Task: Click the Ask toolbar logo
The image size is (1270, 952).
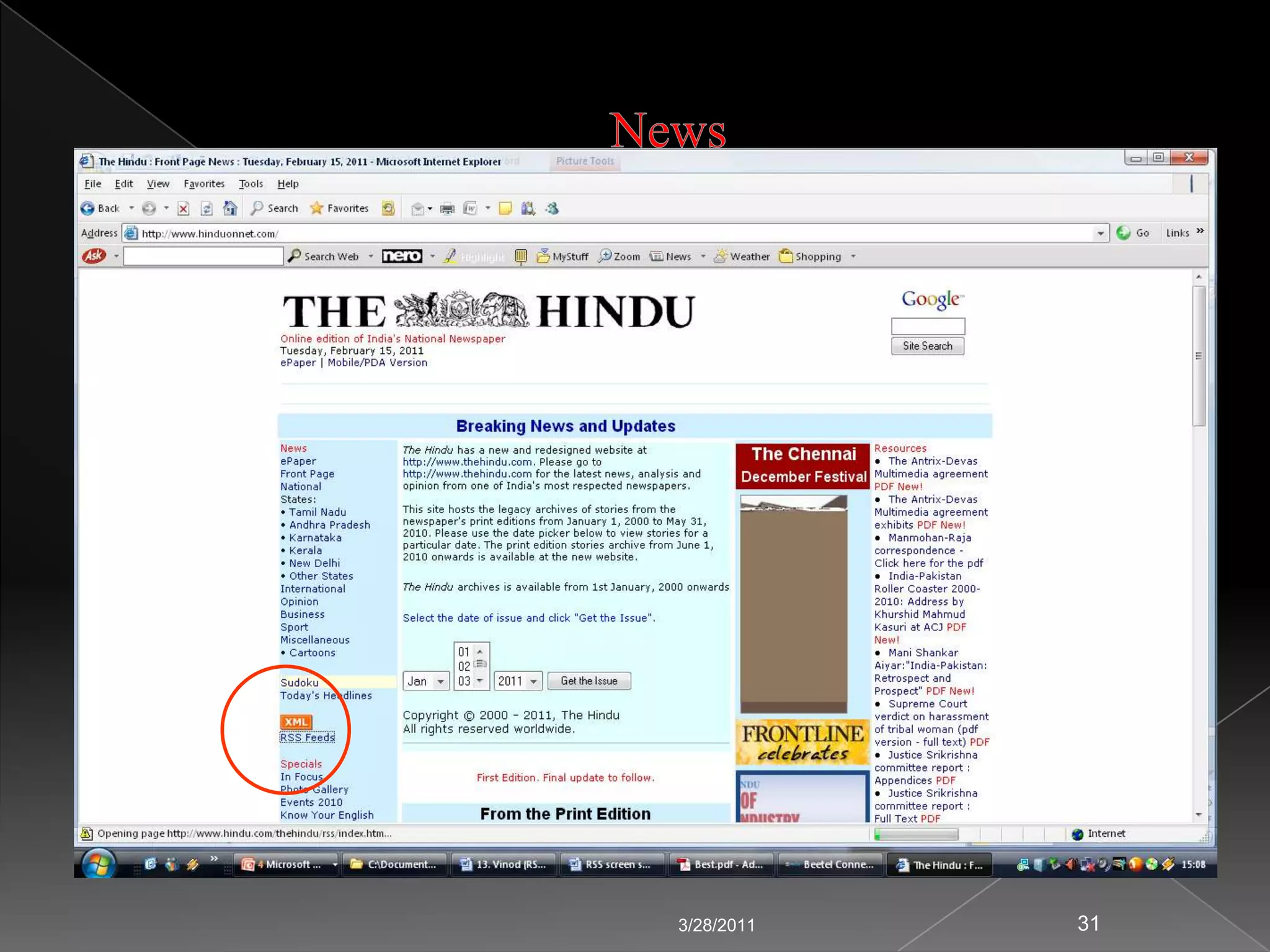Action: 94,256
